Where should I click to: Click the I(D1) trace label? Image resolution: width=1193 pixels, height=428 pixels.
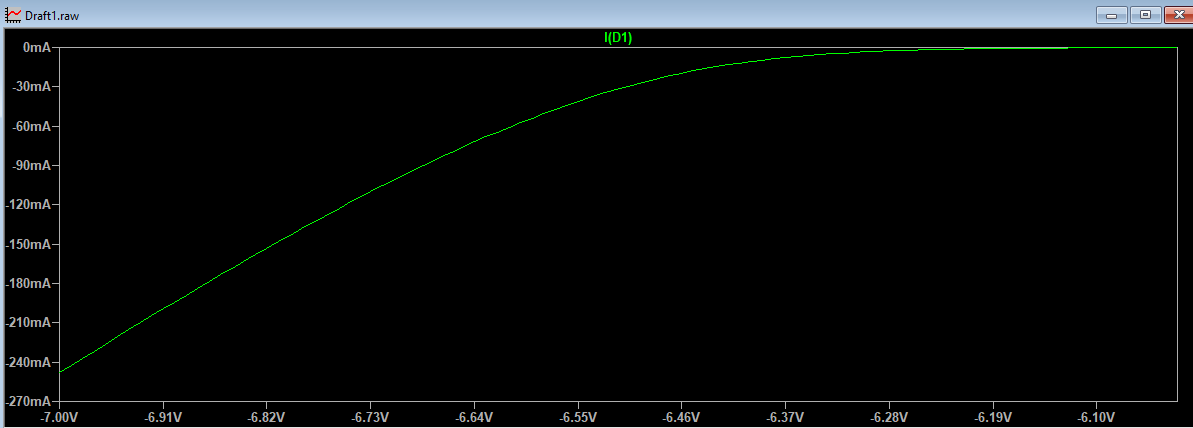[x=619, y=37]
